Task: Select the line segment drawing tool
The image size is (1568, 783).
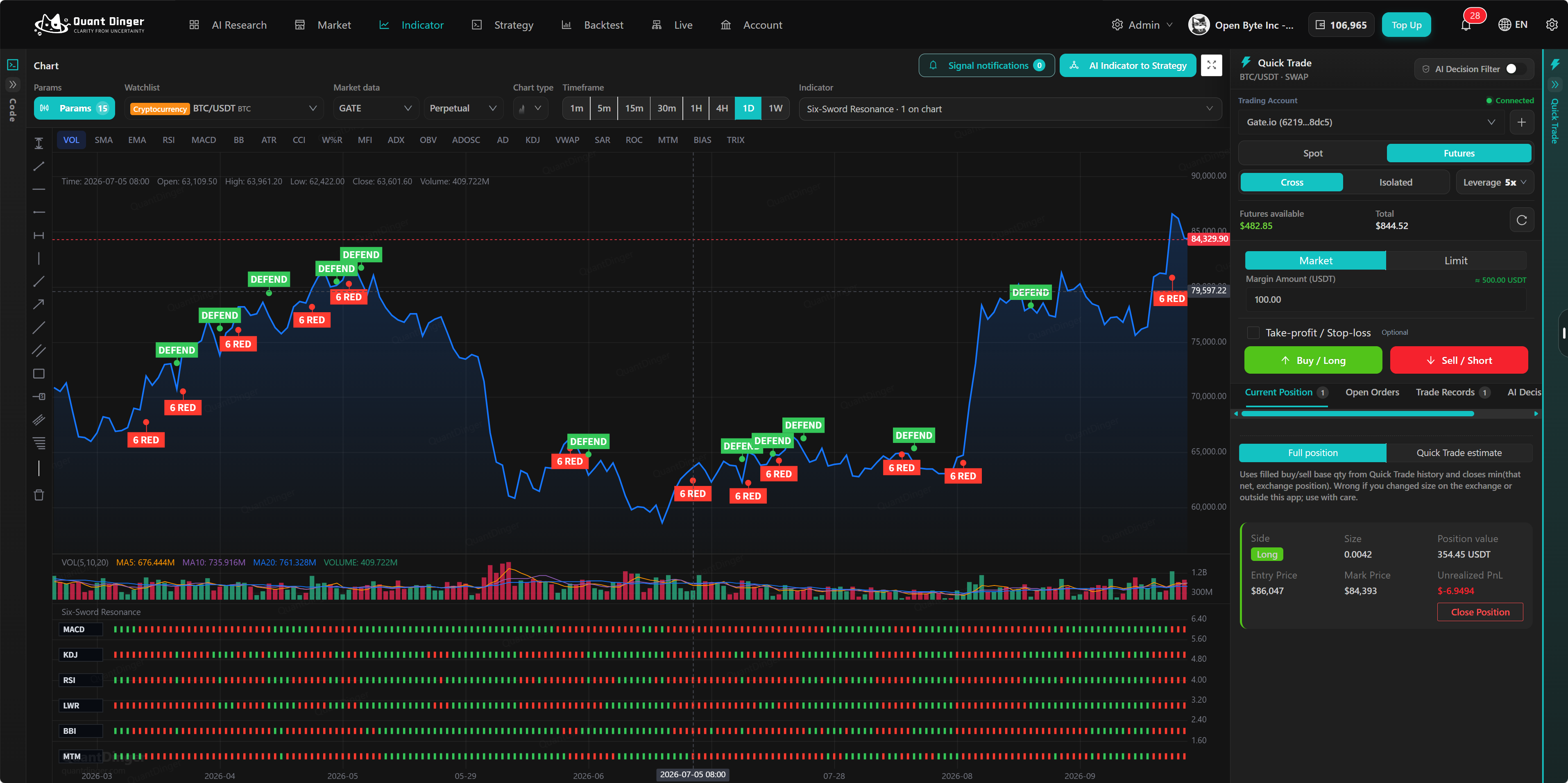Action: (x=39, y=166)
